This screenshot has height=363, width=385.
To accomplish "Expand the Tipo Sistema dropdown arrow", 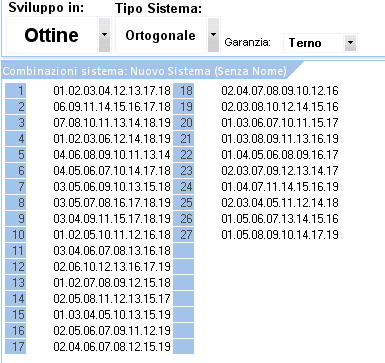I will [213, 35].
